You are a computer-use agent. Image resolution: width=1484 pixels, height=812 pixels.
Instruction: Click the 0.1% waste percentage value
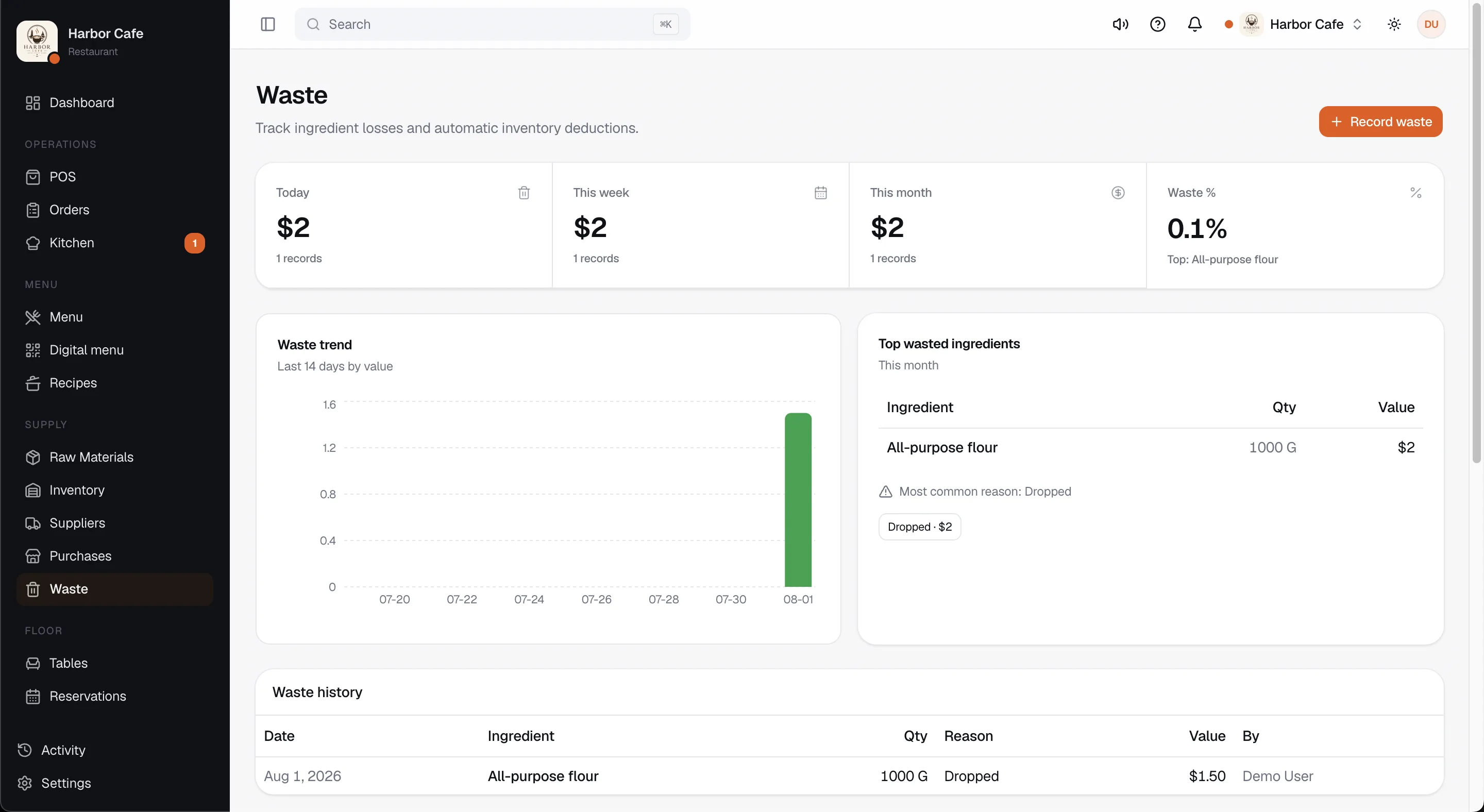[1197, 229]
